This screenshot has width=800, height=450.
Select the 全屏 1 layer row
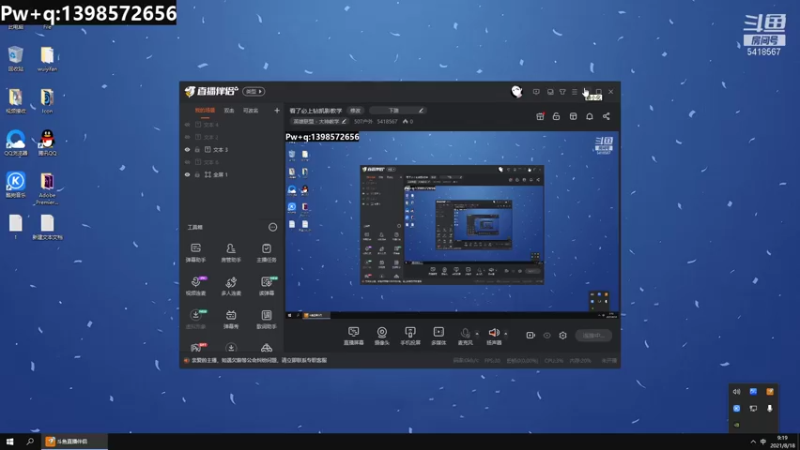(x=231, y=174)
